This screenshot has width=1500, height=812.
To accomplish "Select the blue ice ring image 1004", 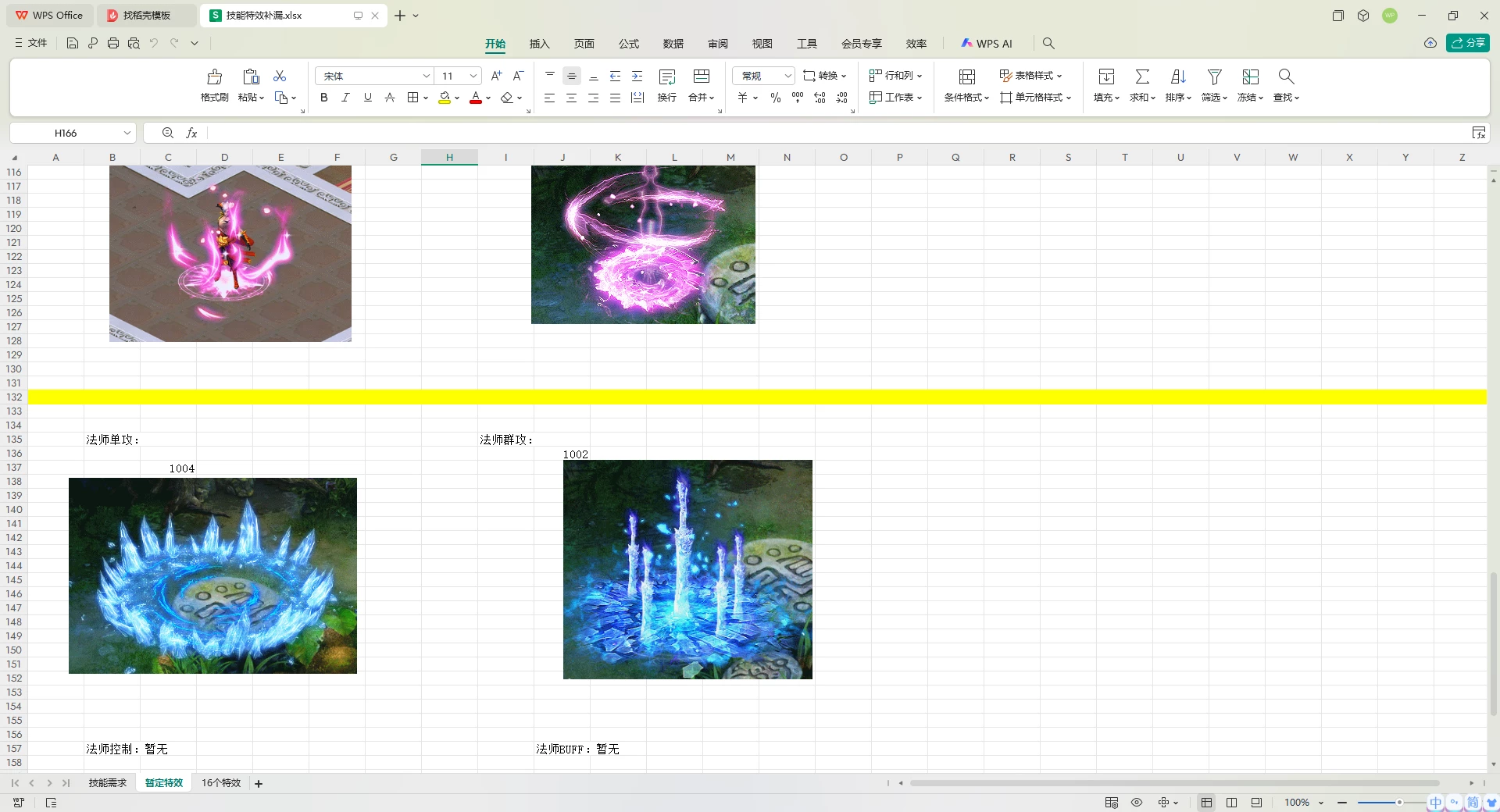I will 212,576.
